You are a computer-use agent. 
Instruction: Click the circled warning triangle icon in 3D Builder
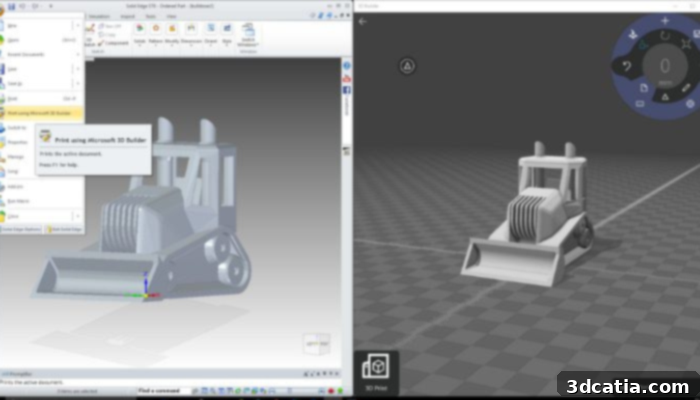pos(407,66)
